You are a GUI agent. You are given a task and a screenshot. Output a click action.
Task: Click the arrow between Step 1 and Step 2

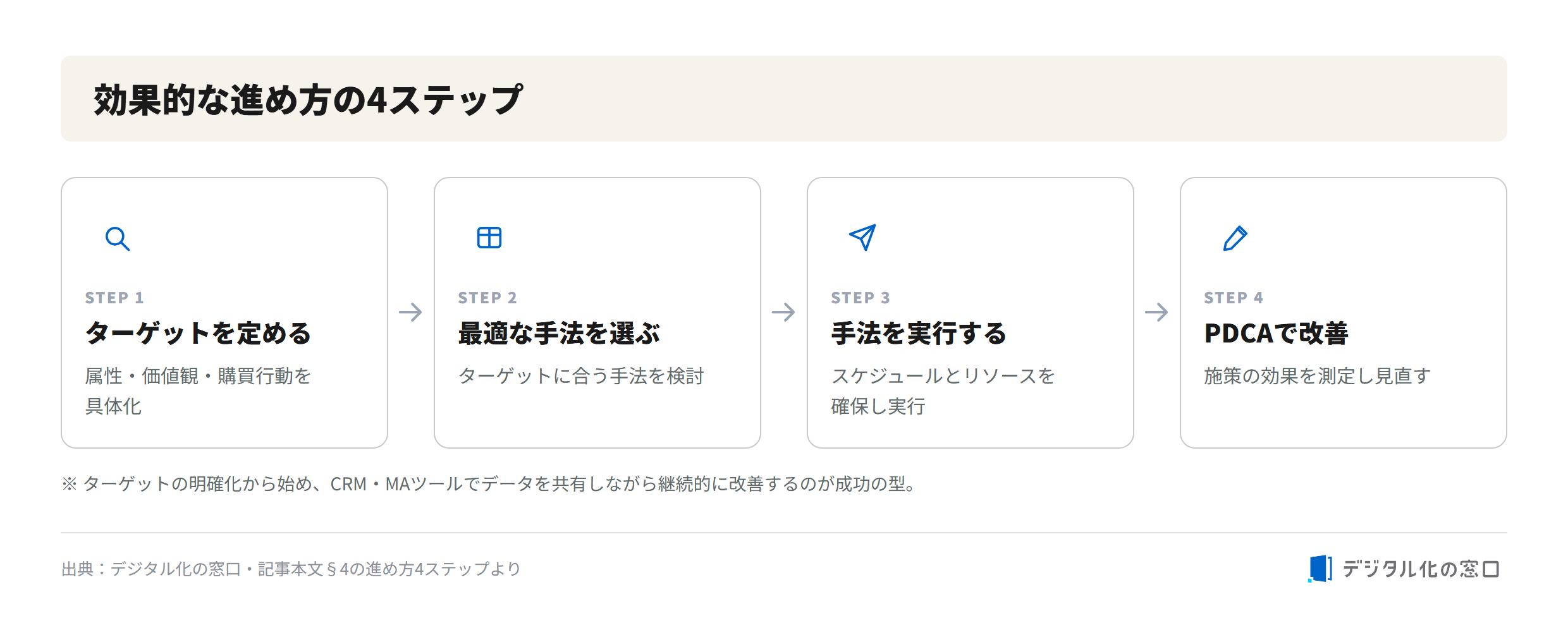point(411,312)
